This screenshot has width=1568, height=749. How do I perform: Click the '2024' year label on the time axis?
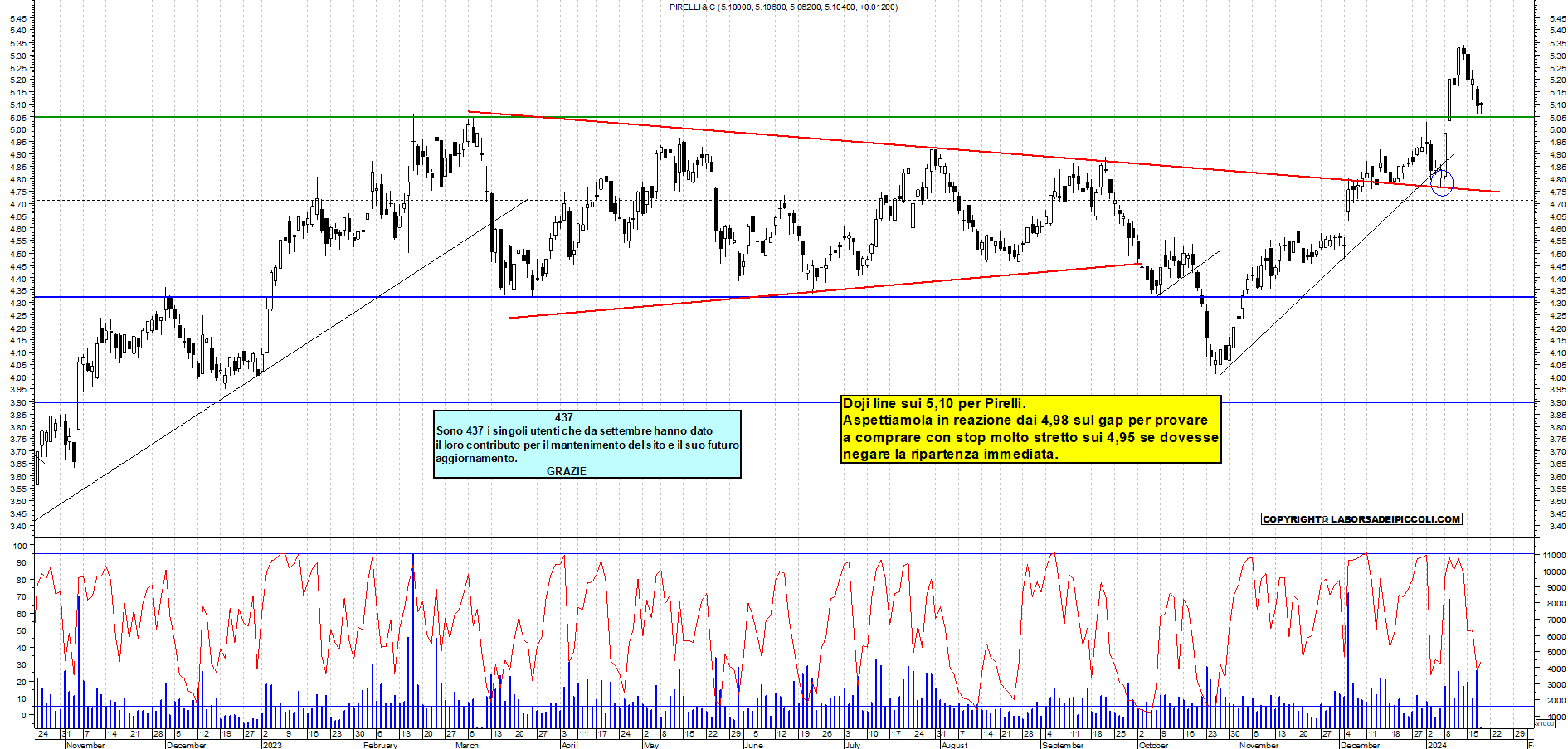click(1436, 745)
